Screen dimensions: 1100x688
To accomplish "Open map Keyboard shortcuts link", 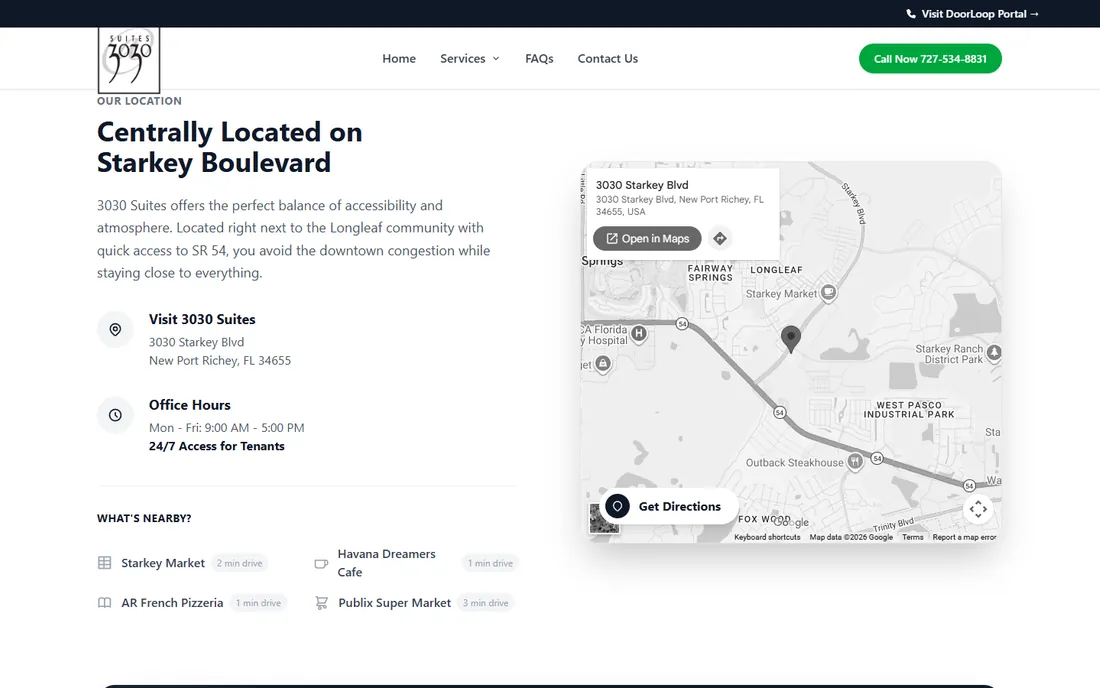I will tap(767, 537).
